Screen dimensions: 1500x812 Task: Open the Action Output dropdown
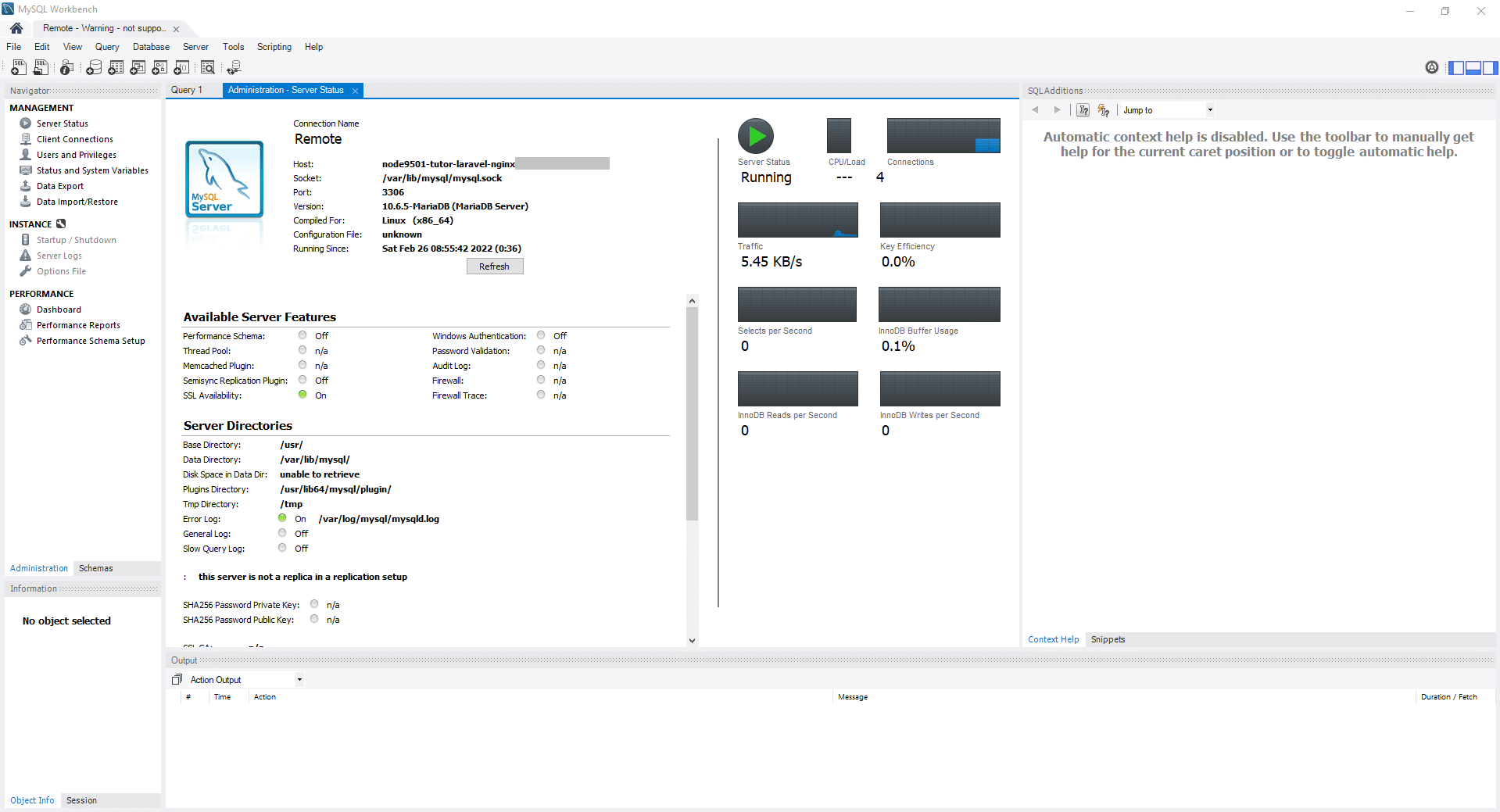pos(245,680)
